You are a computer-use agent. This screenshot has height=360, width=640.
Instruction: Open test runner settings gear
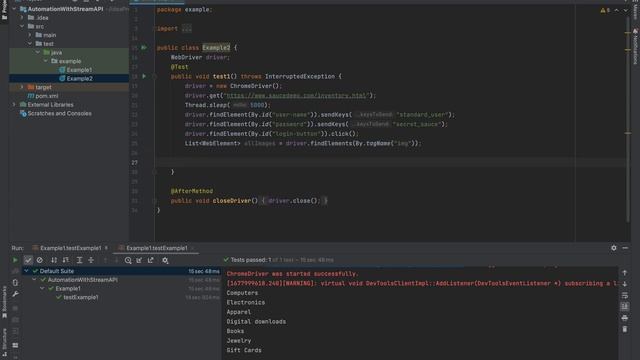coord(165,260)
